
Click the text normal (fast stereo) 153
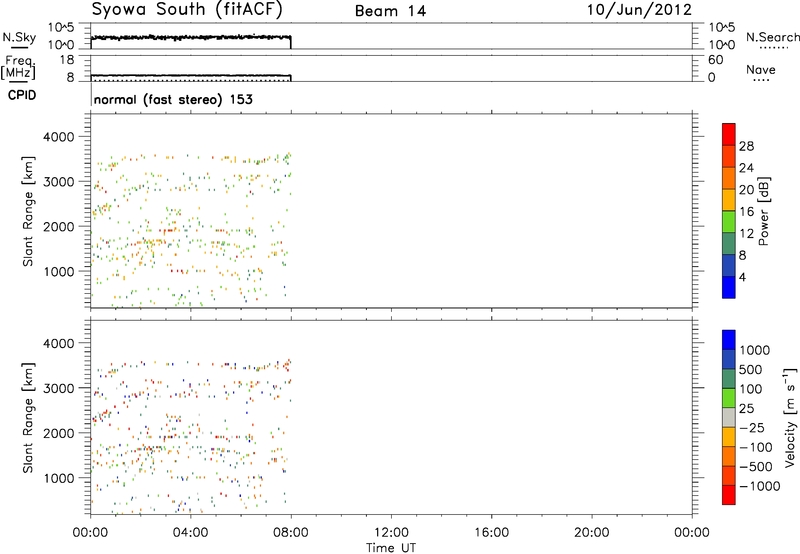point(173,99)
